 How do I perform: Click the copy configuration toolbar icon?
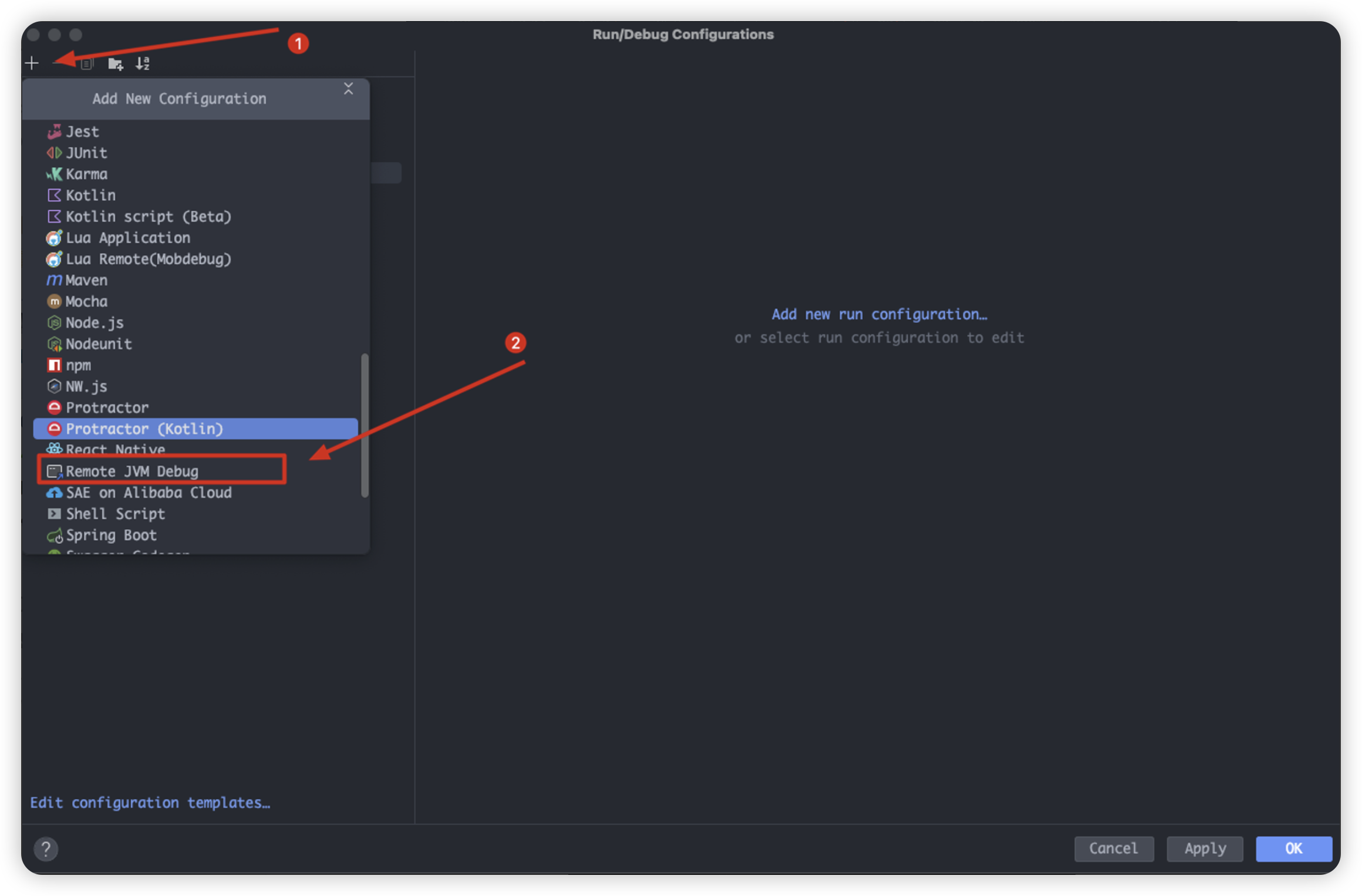pos(87,63)
